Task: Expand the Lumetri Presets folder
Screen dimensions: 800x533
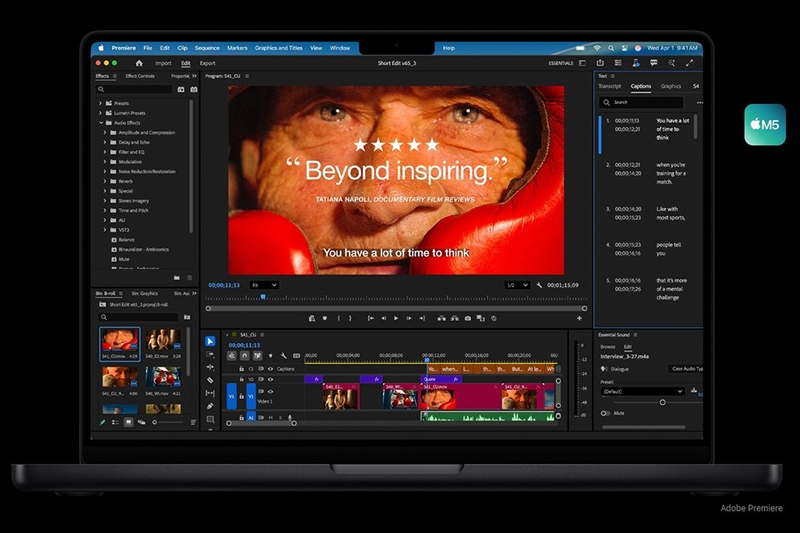Action: pos(100,113)
